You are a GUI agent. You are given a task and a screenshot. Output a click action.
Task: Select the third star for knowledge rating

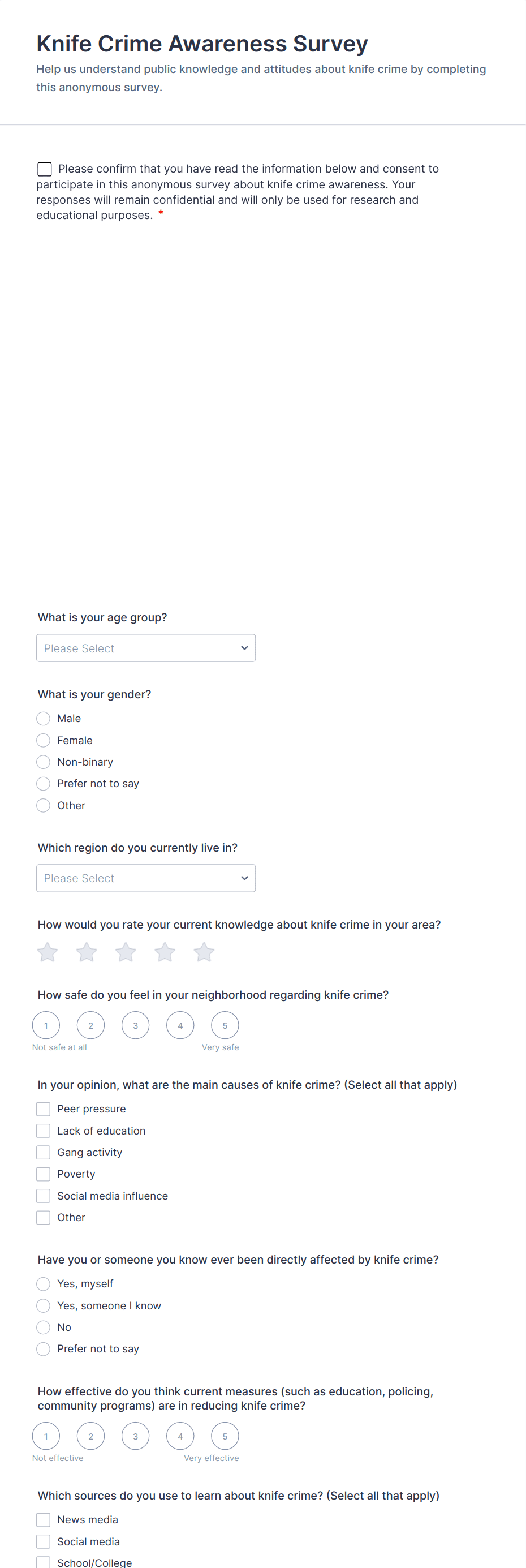pyautogui.click(x=126, y=951)
